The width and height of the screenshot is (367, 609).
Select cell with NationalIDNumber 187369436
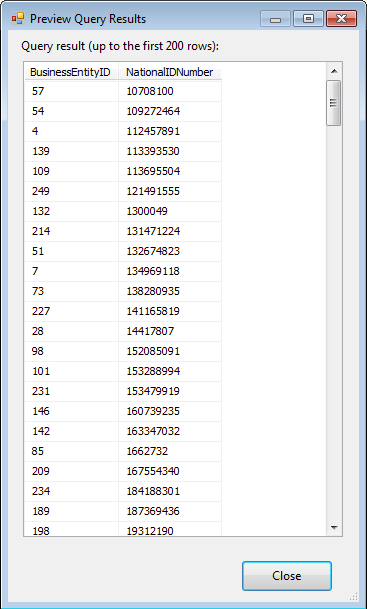170,512
